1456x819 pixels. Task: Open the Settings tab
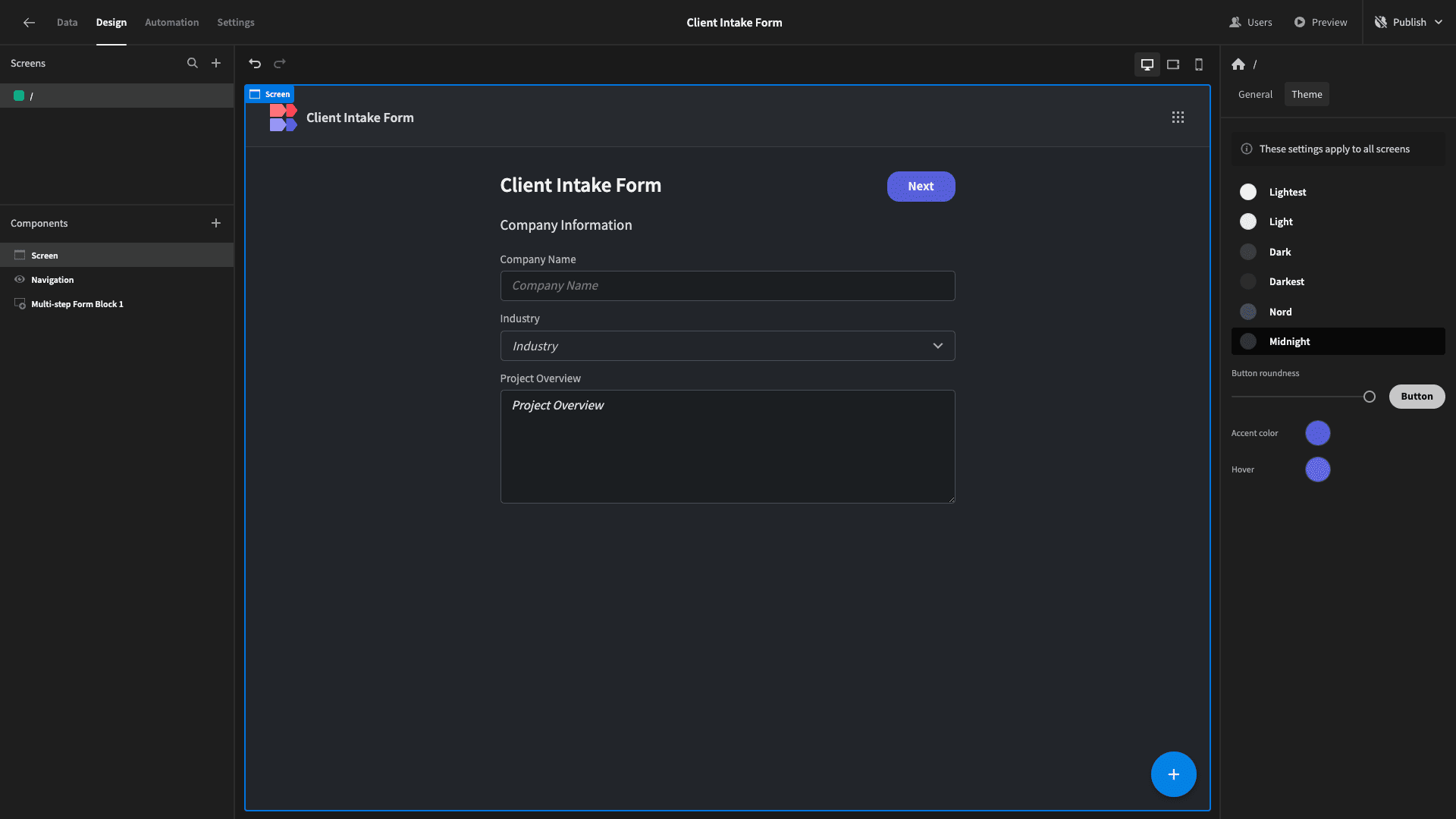(236, 23)
